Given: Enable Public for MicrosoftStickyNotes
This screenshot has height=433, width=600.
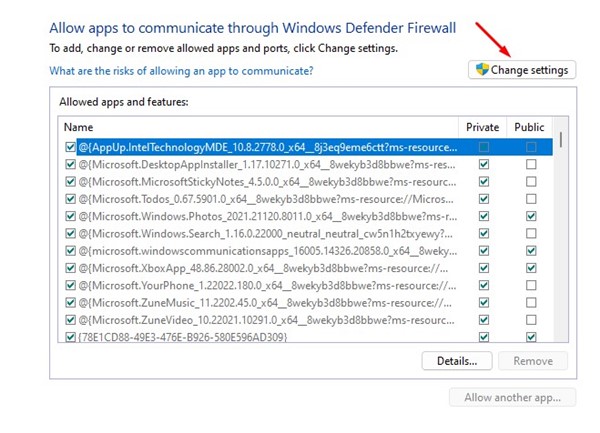Looking at the screenshot, I should coord(531,182).
